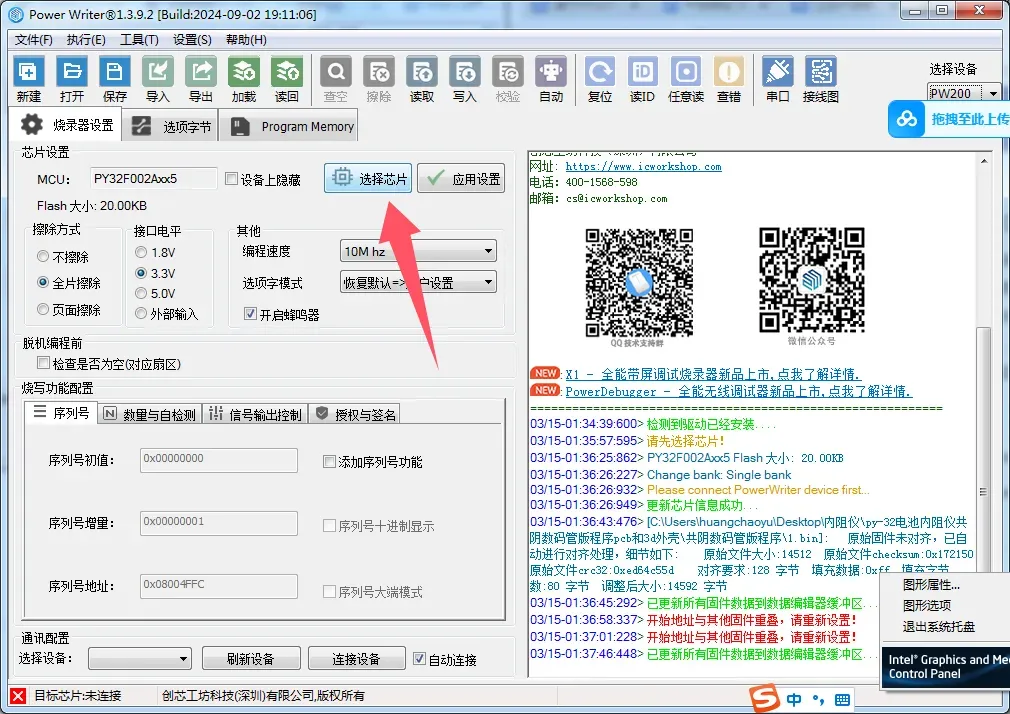Toggle the Sogou 中 Chinese mode indicator
Screen dimensions: 1010x714
point(794,700)
